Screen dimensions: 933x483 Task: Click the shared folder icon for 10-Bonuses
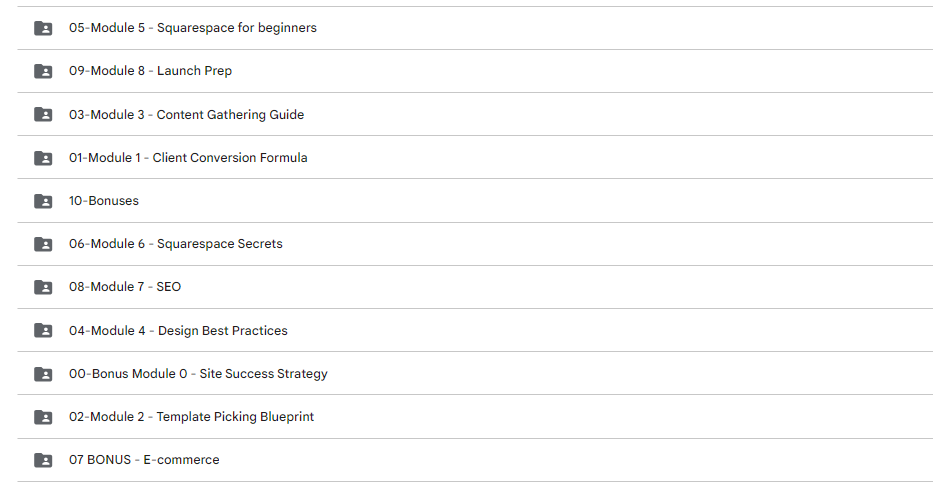point(43,201)
